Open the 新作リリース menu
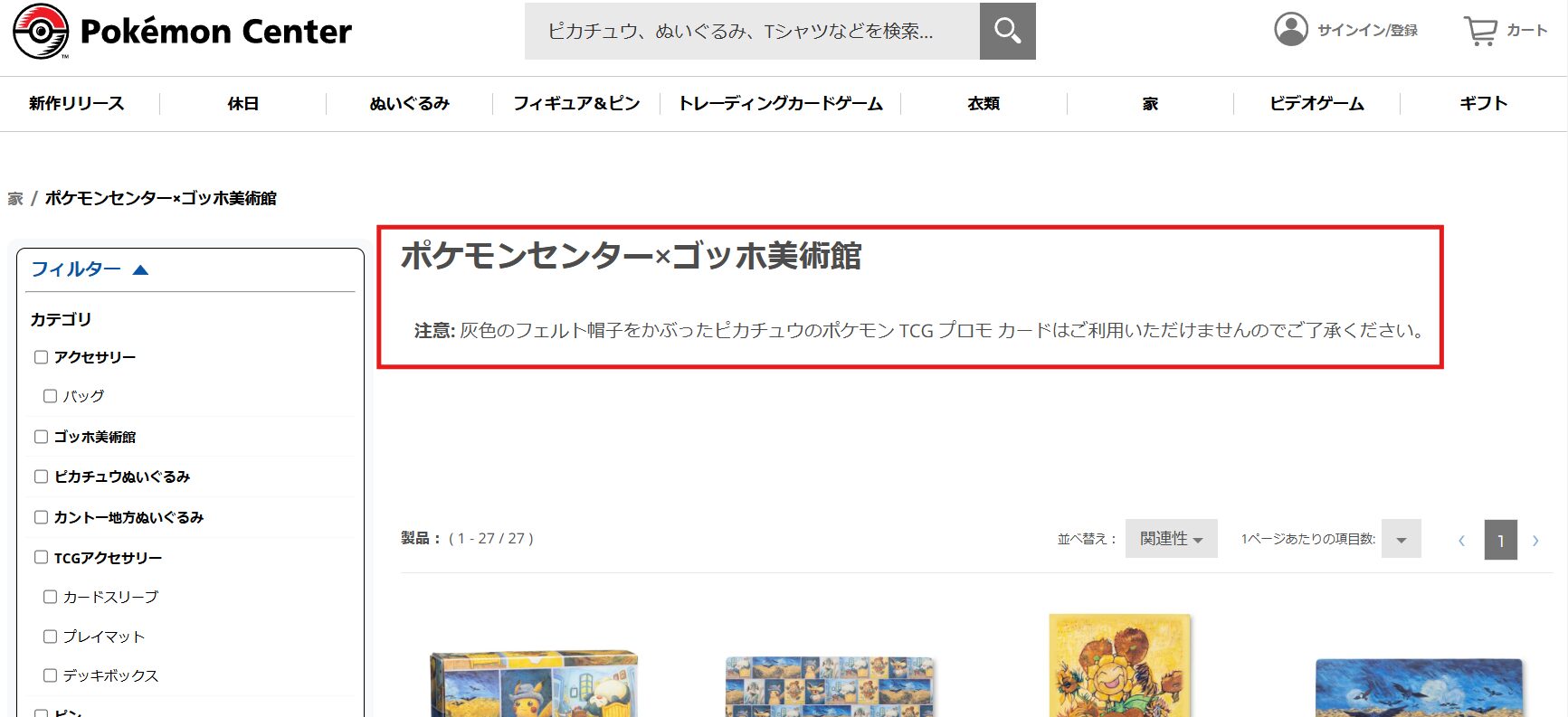Screen dimensions: 1568x717 (x=77, y=103)
